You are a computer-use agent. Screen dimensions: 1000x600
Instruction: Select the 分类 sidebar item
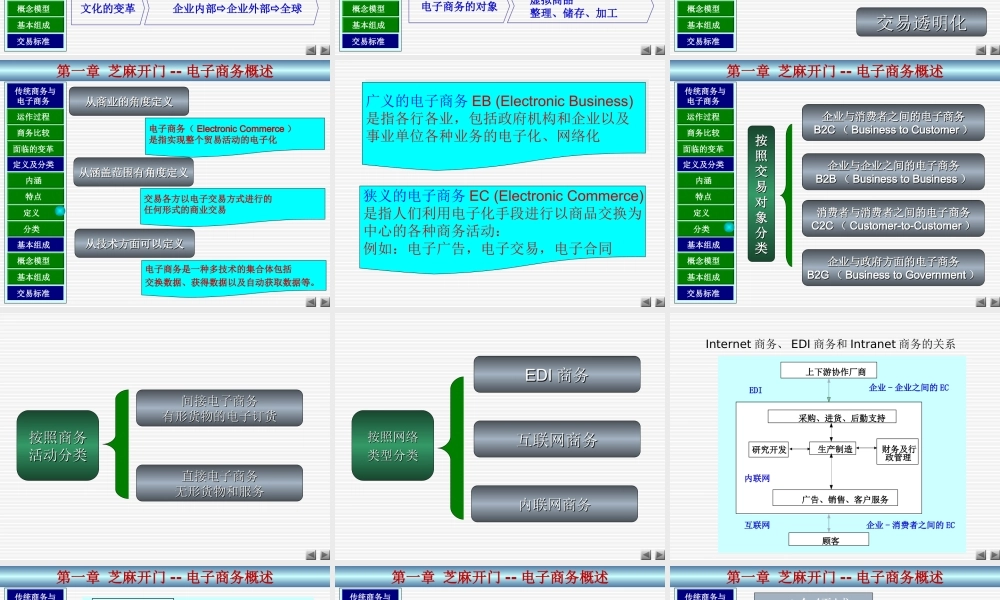pyautogui.click(x=35, y=227)
